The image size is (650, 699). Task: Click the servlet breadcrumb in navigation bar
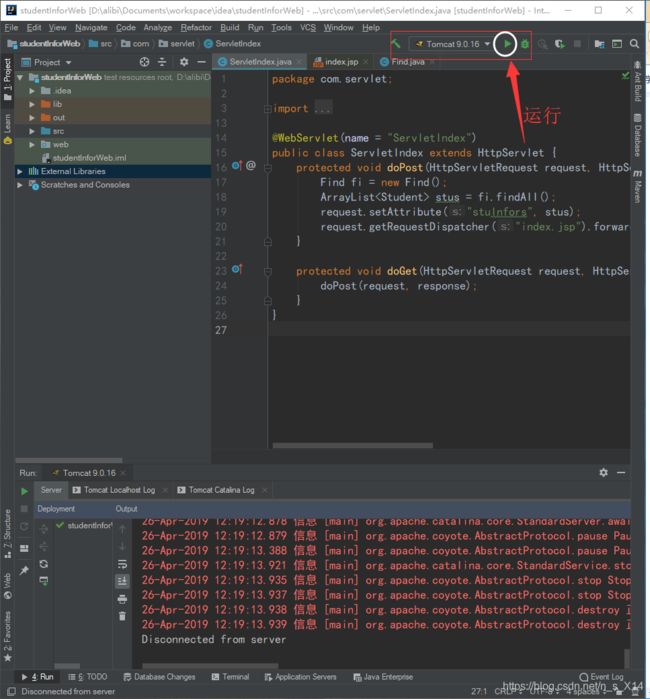click(x=177, y=44)
